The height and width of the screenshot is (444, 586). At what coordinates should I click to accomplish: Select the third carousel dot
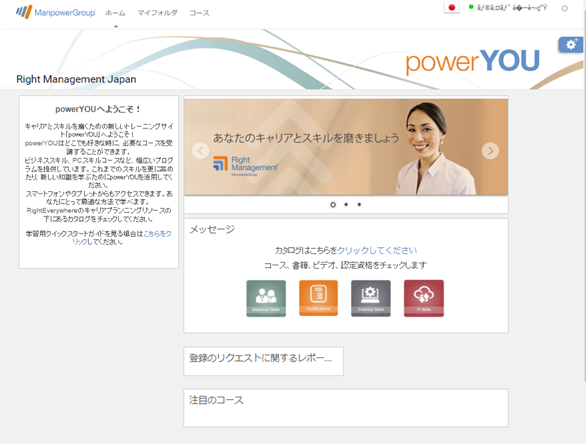[359, 204]
